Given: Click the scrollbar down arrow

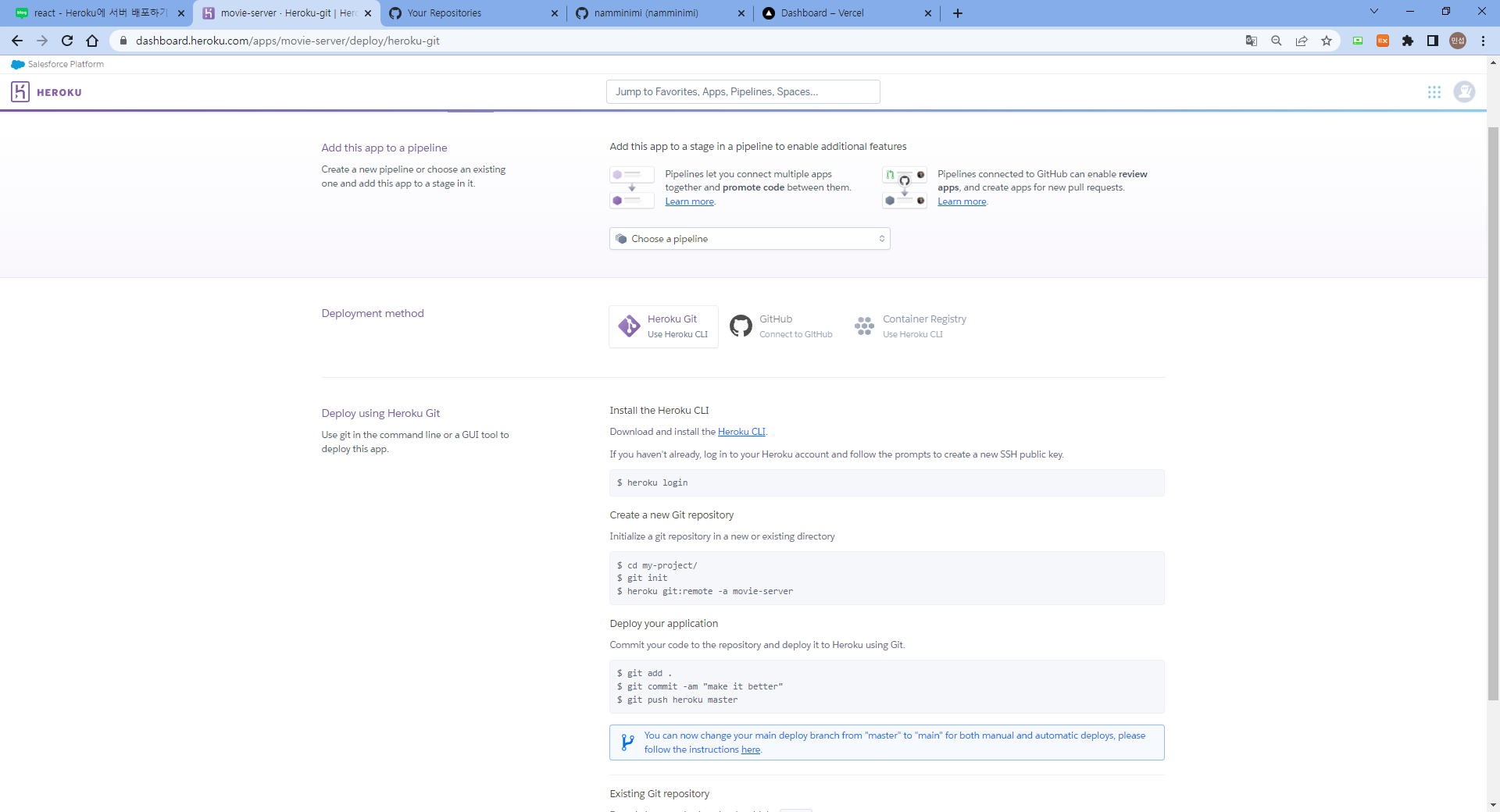Looking at the screenshot, I should tap(1493, 805).
